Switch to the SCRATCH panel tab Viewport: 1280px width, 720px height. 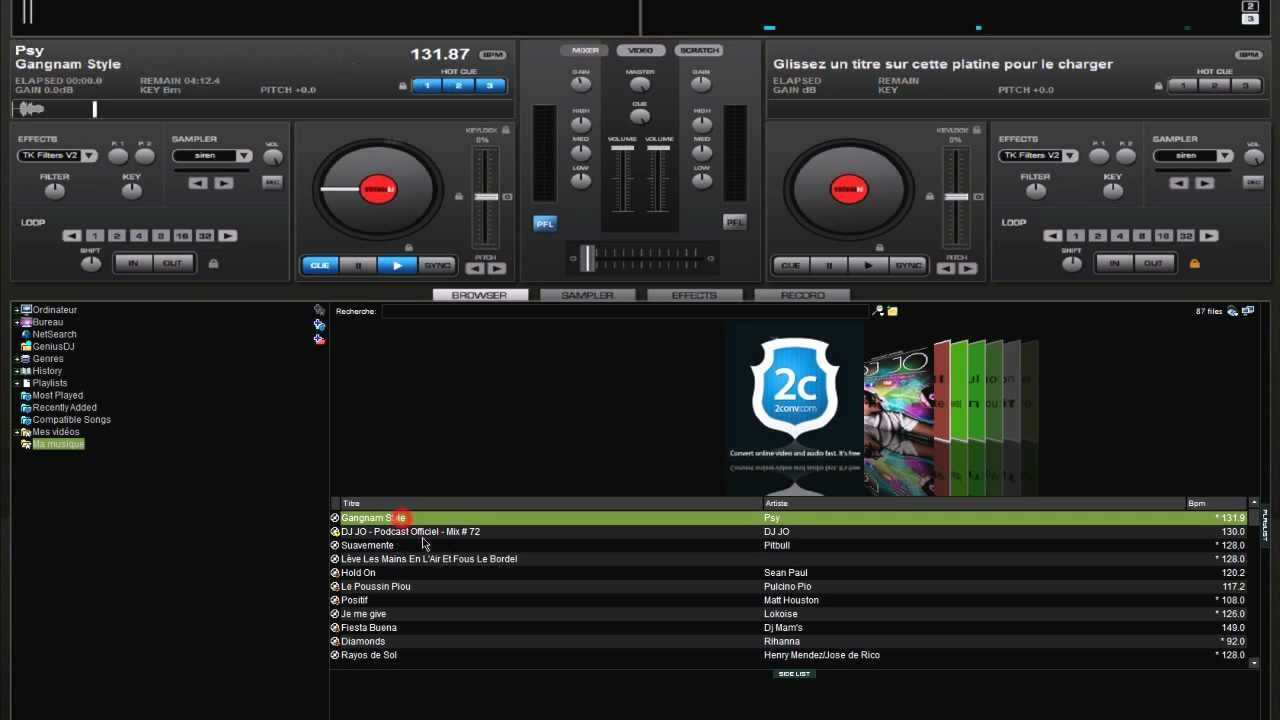pos(699,50)
